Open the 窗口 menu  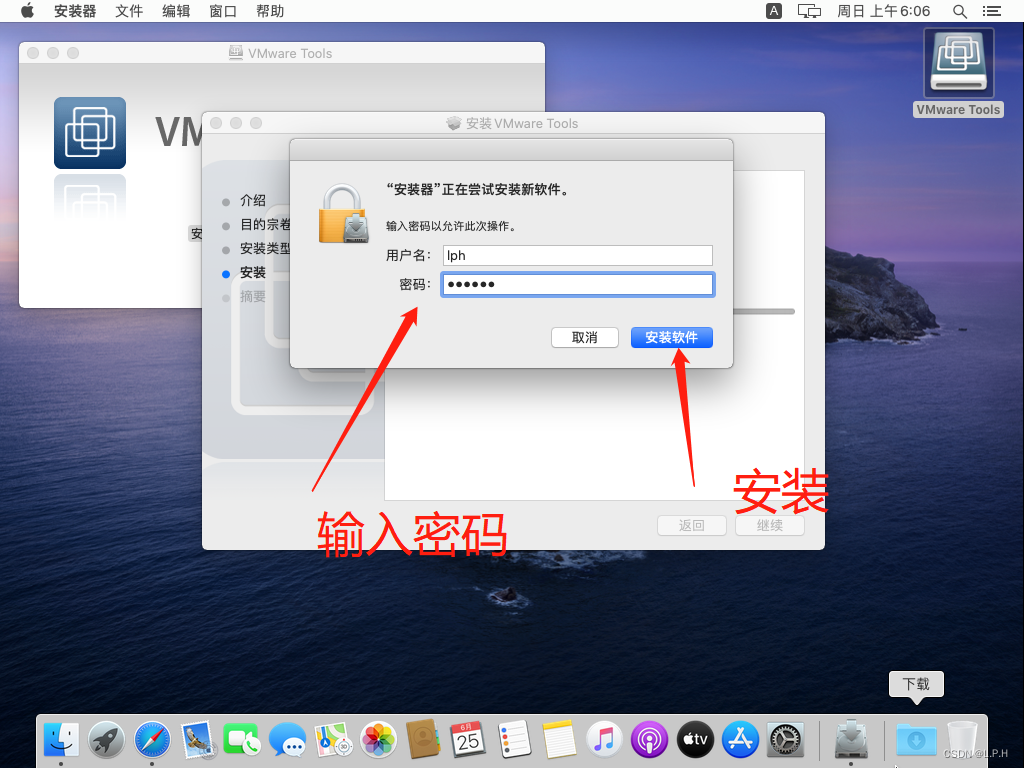pyautogui.click(x=223, y=11)
